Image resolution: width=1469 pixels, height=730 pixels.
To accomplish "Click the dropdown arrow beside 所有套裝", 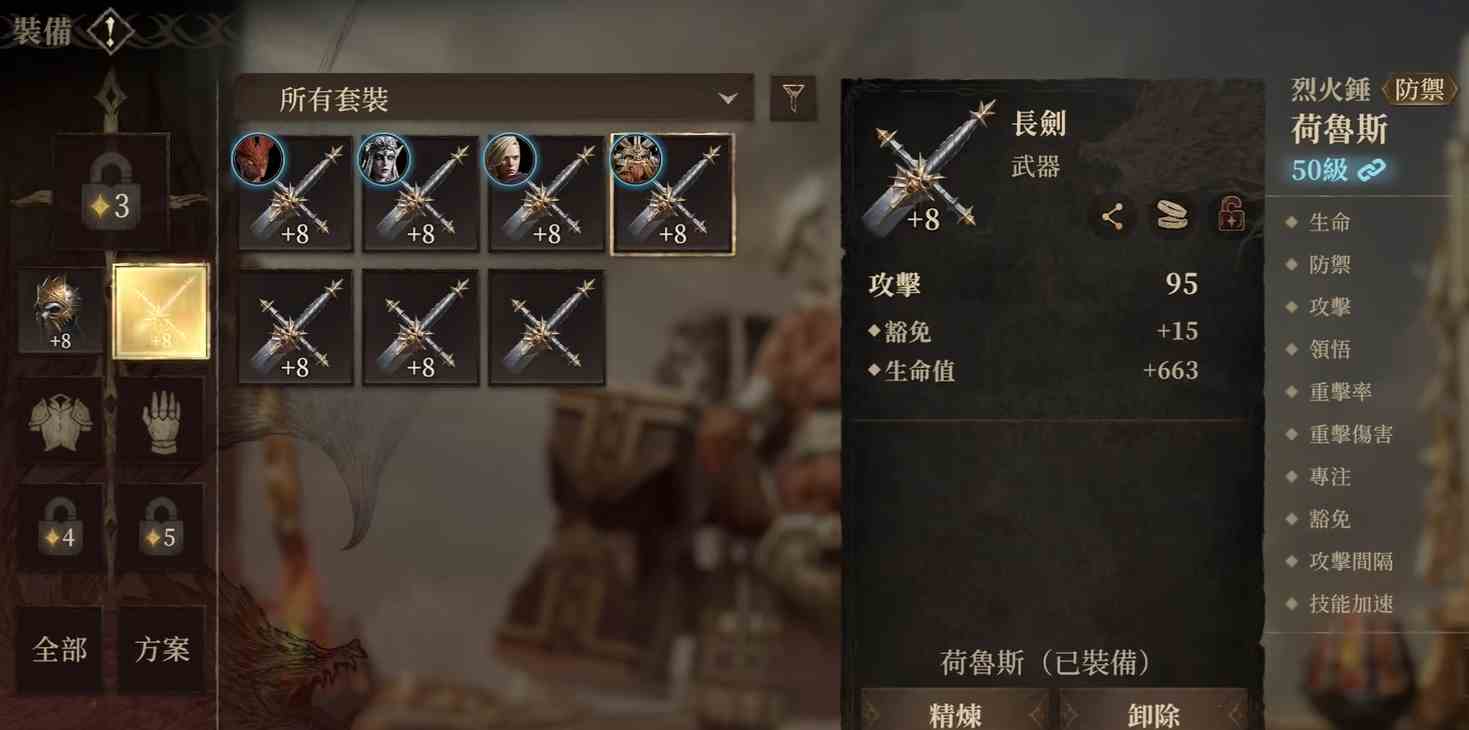I will (728, 99).
